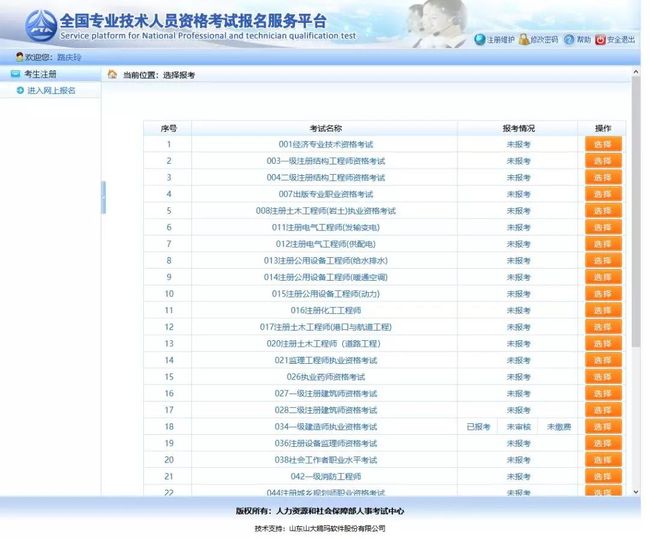Click the 已报考 status in row 18
This screenshot has height=539, width=650.
[478, 427]
